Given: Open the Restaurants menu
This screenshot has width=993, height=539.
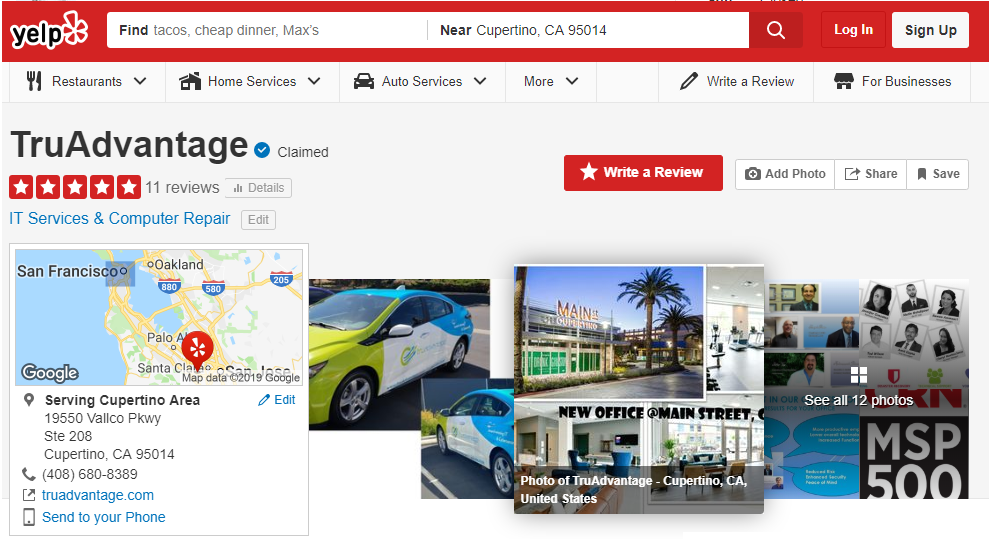Looking at the screenshot, I should (87, 81).
